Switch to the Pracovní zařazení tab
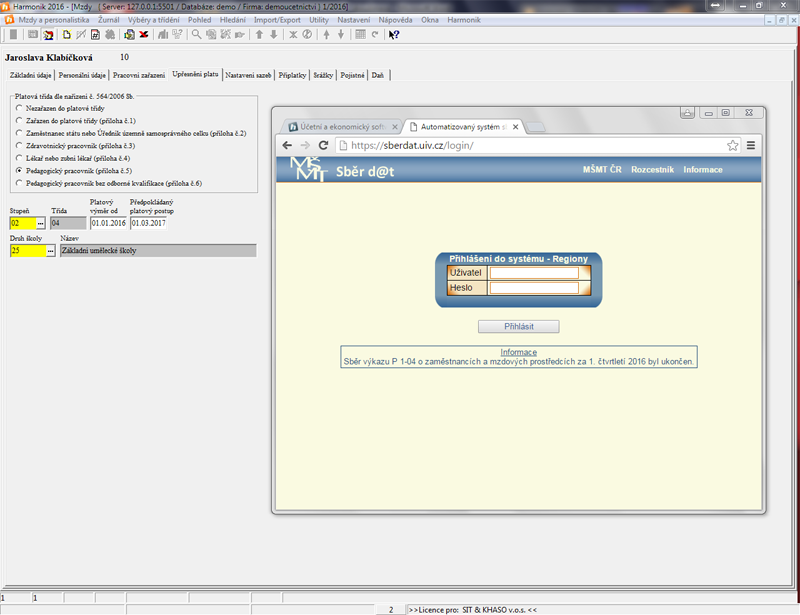The width and height of the screenshot is (800, 615). [x=139, y=75]
